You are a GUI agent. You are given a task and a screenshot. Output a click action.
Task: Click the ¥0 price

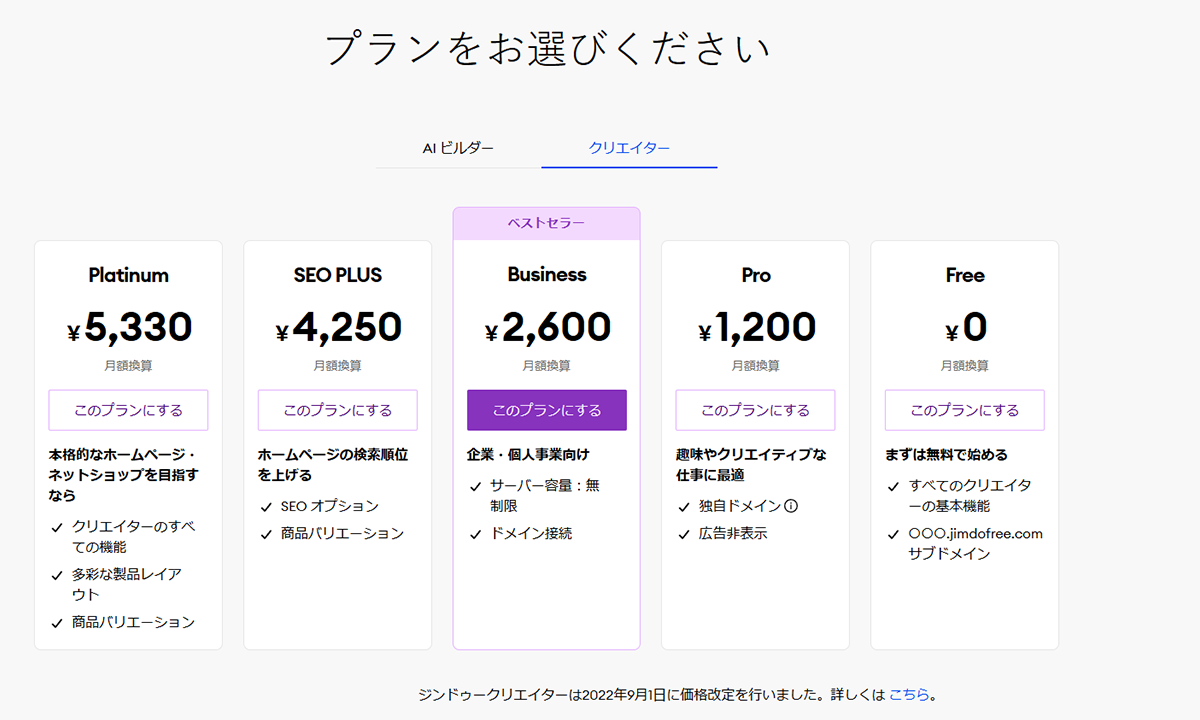coord(966,327)
